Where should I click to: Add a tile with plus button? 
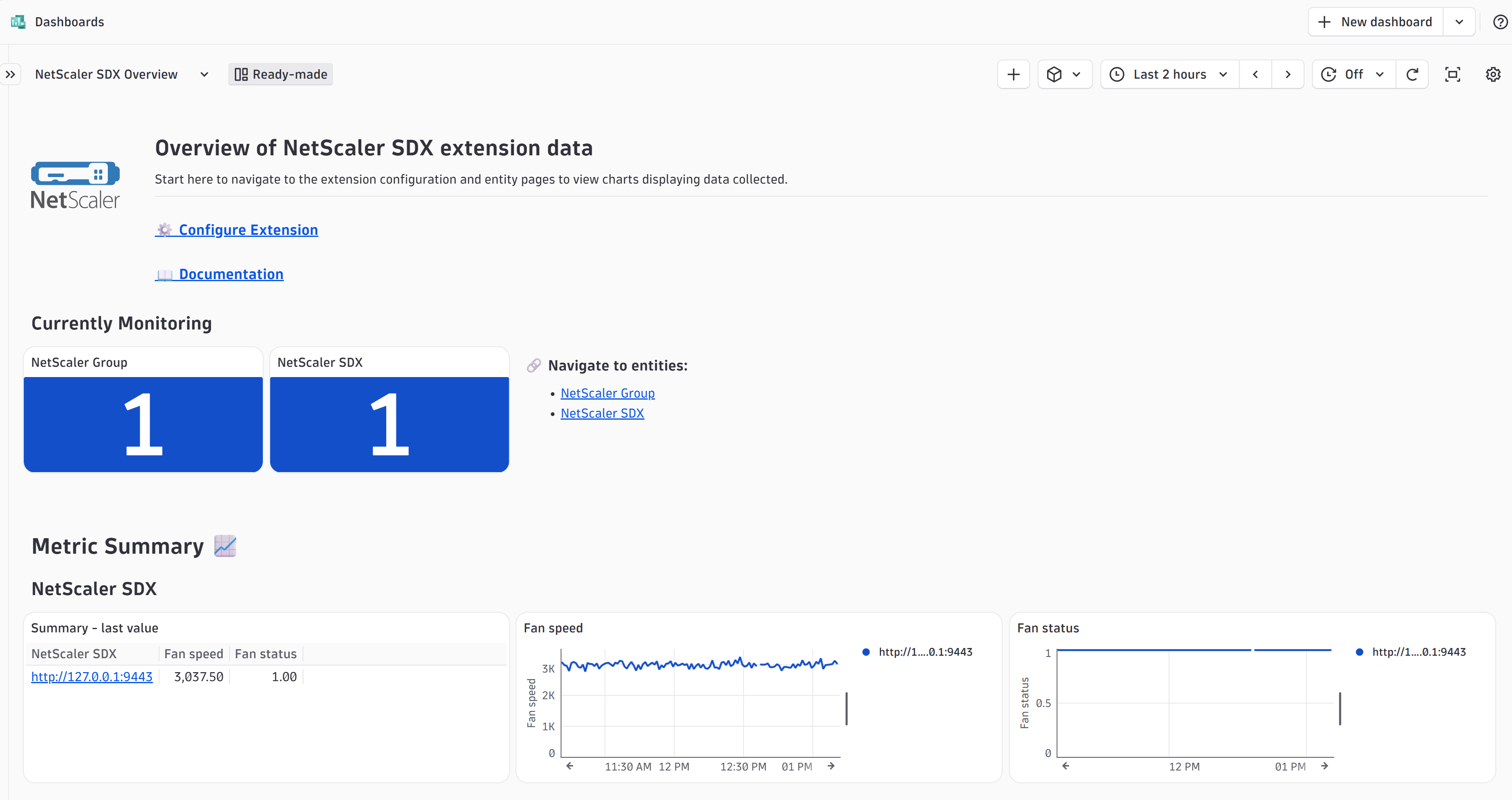click(1013, 75)
